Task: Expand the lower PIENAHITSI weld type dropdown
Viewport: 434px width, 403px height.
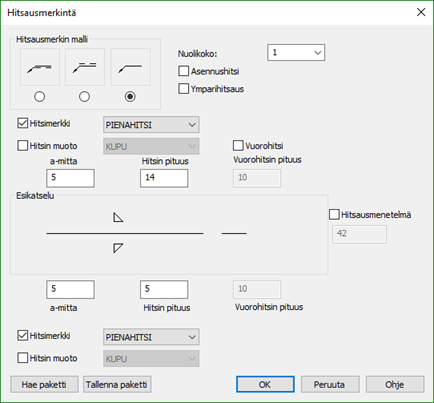Action: (151, 337)
